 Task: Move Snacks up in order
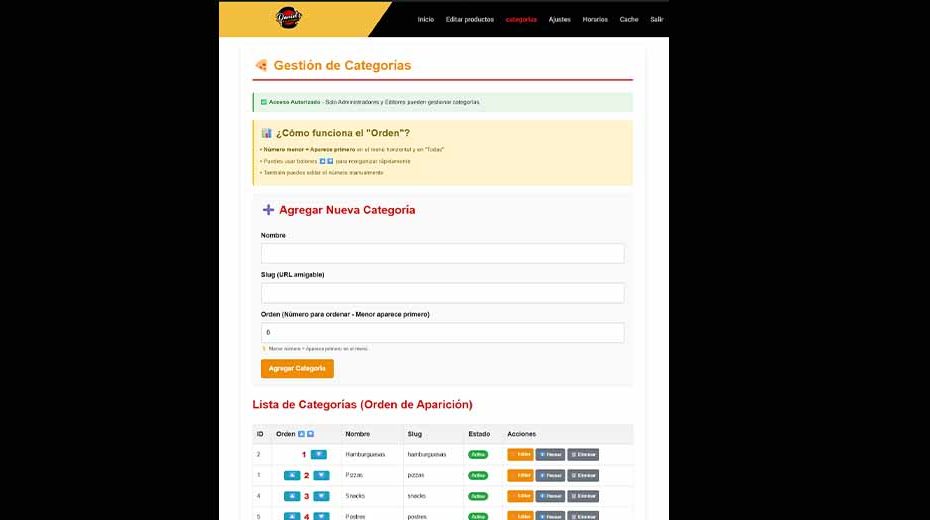pos(291,496)
